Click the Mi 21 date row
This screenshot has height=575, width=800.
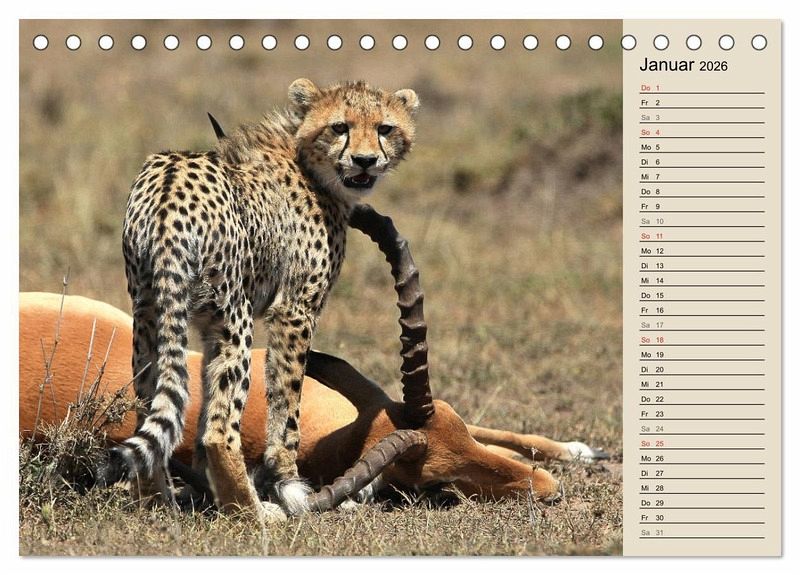[701, 384]
